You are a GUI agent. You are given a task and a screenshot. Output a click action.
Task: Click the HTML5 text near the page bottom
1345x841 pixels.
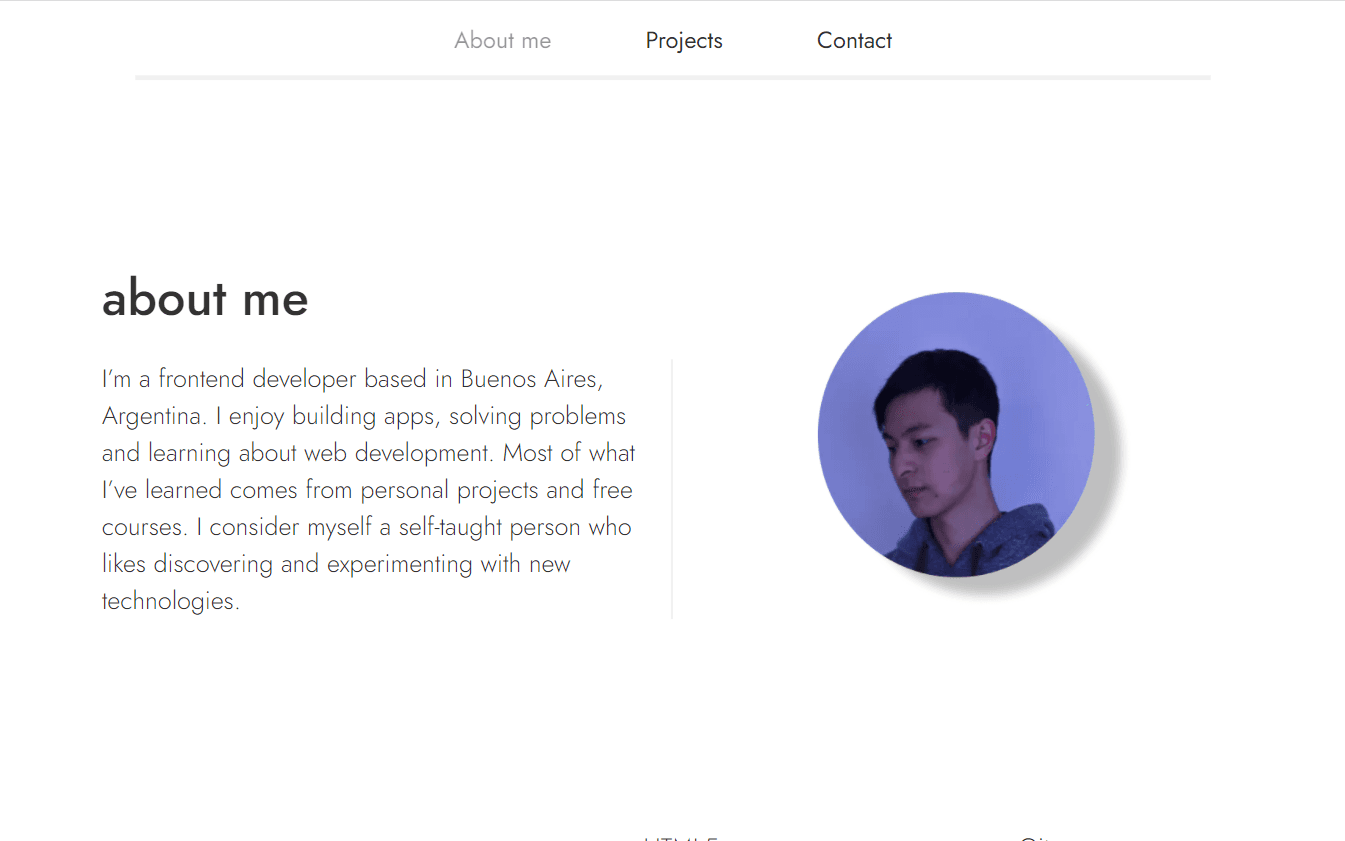[x=683, y=838]
